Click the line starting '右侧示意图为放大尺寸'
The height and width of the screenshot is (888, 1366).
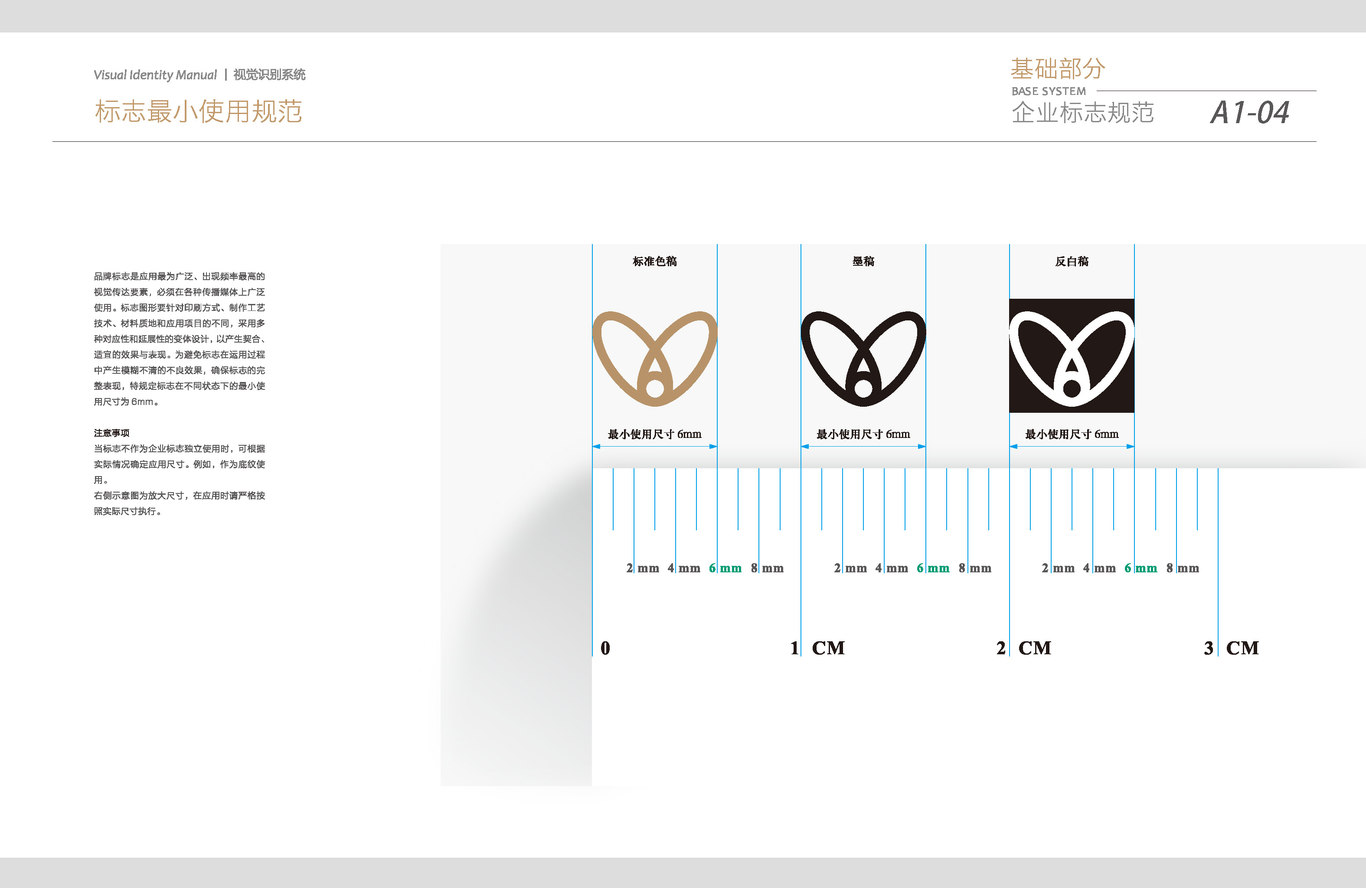(180, 495)
